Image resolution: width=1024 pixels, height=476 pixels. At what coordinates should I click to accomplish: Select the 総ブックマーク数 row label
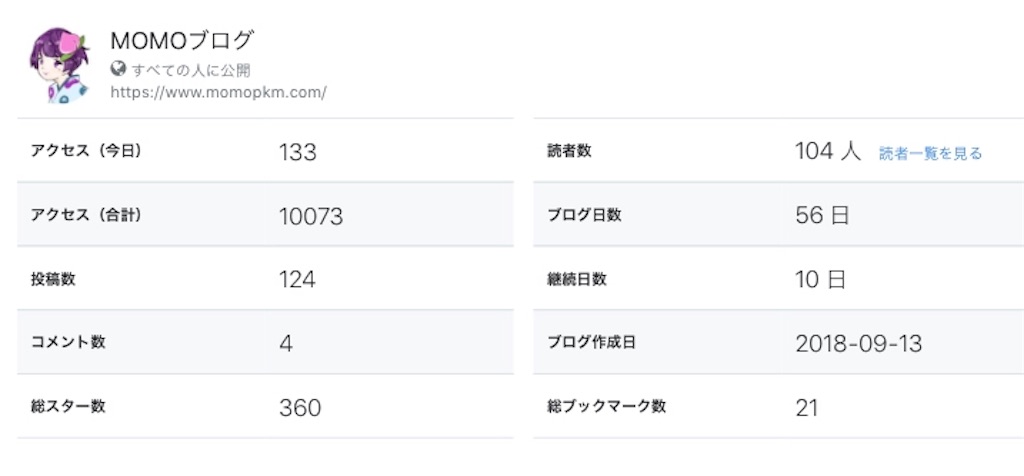(x=607, y=406)
